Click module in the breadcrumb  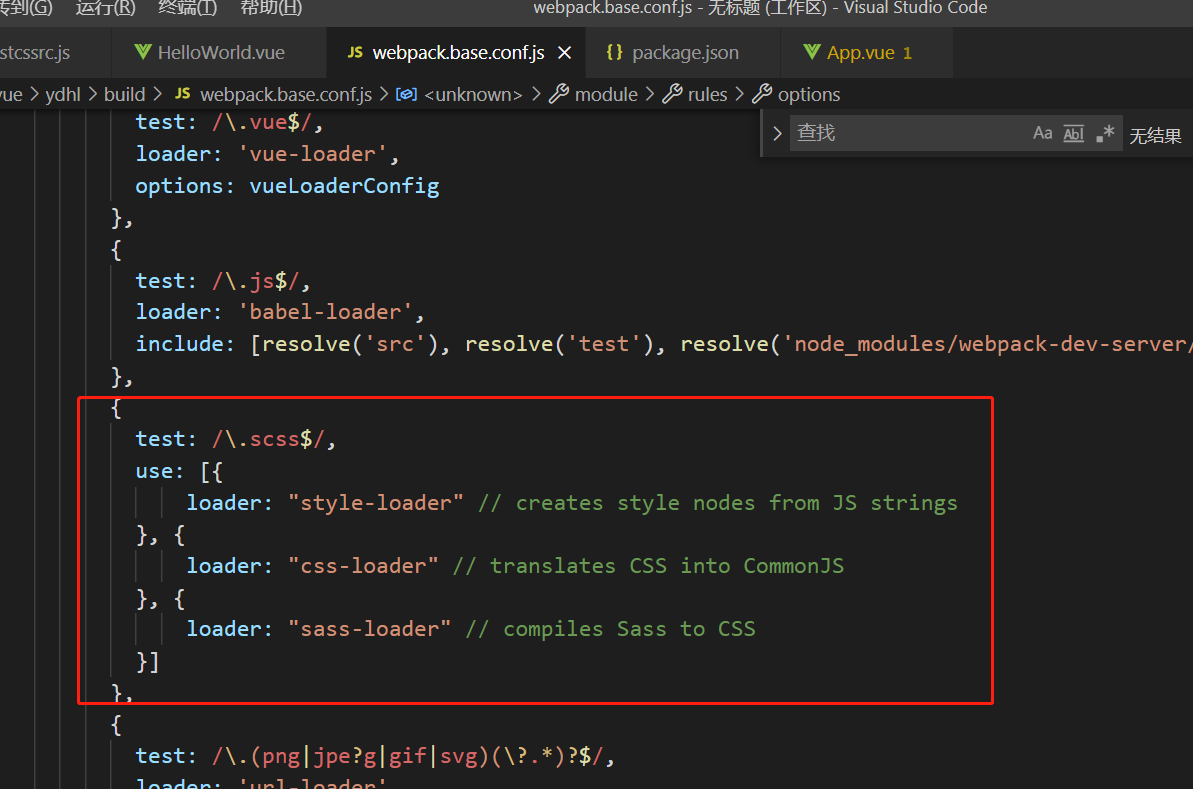(x=606, y=94)
